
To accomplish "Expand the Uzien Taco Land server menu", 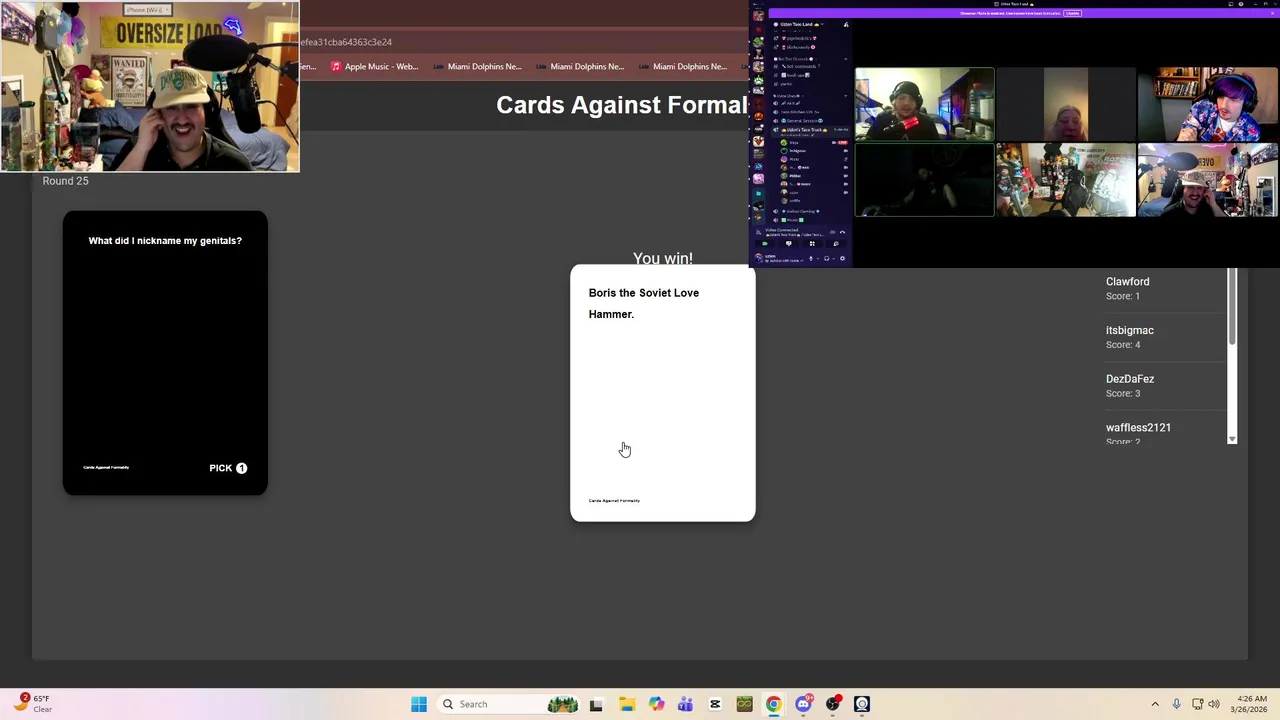I will click(800, 24).
